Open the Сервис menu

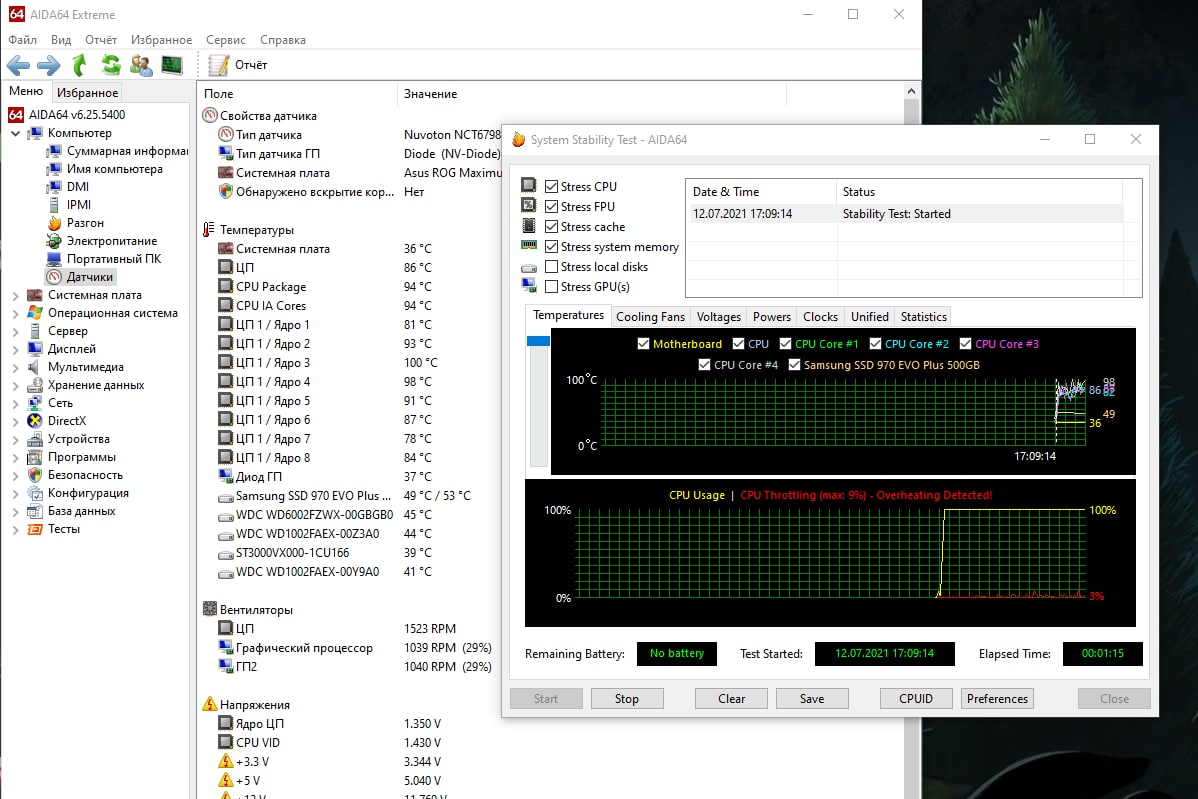[x=225, y=40]
